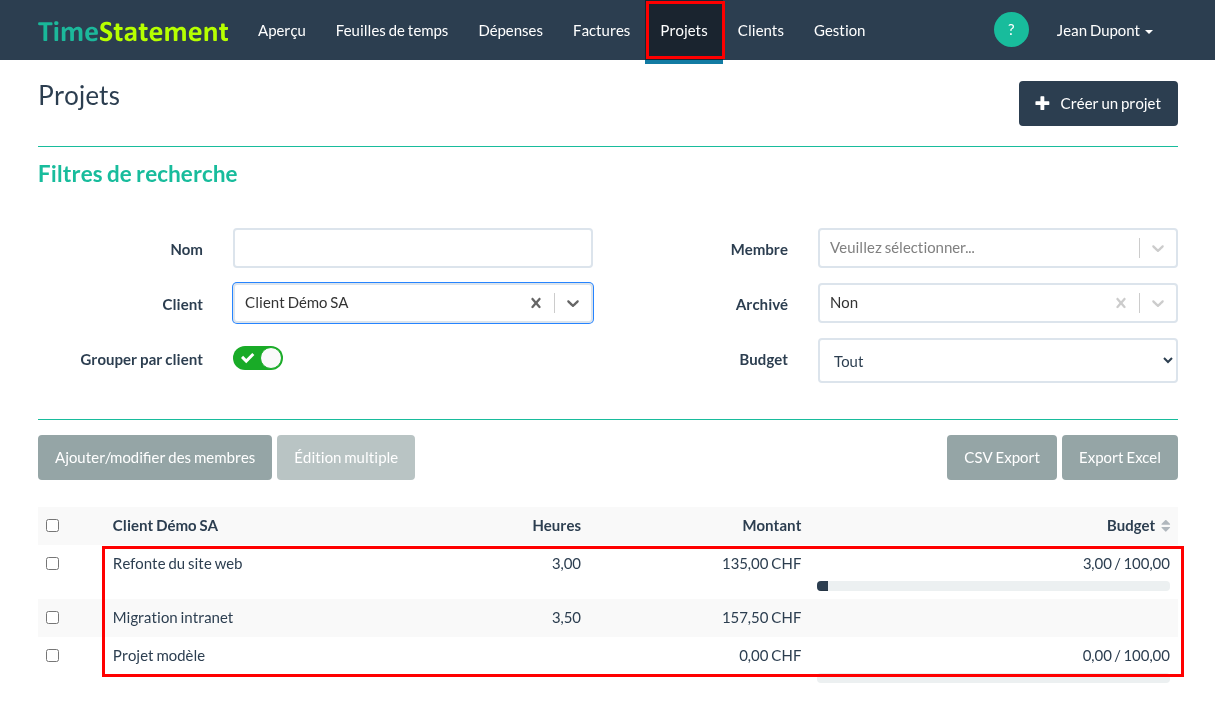The height and width of the screenshot is (703, 1215).
Task: Open the help question mark icon
Action: 1011,30
